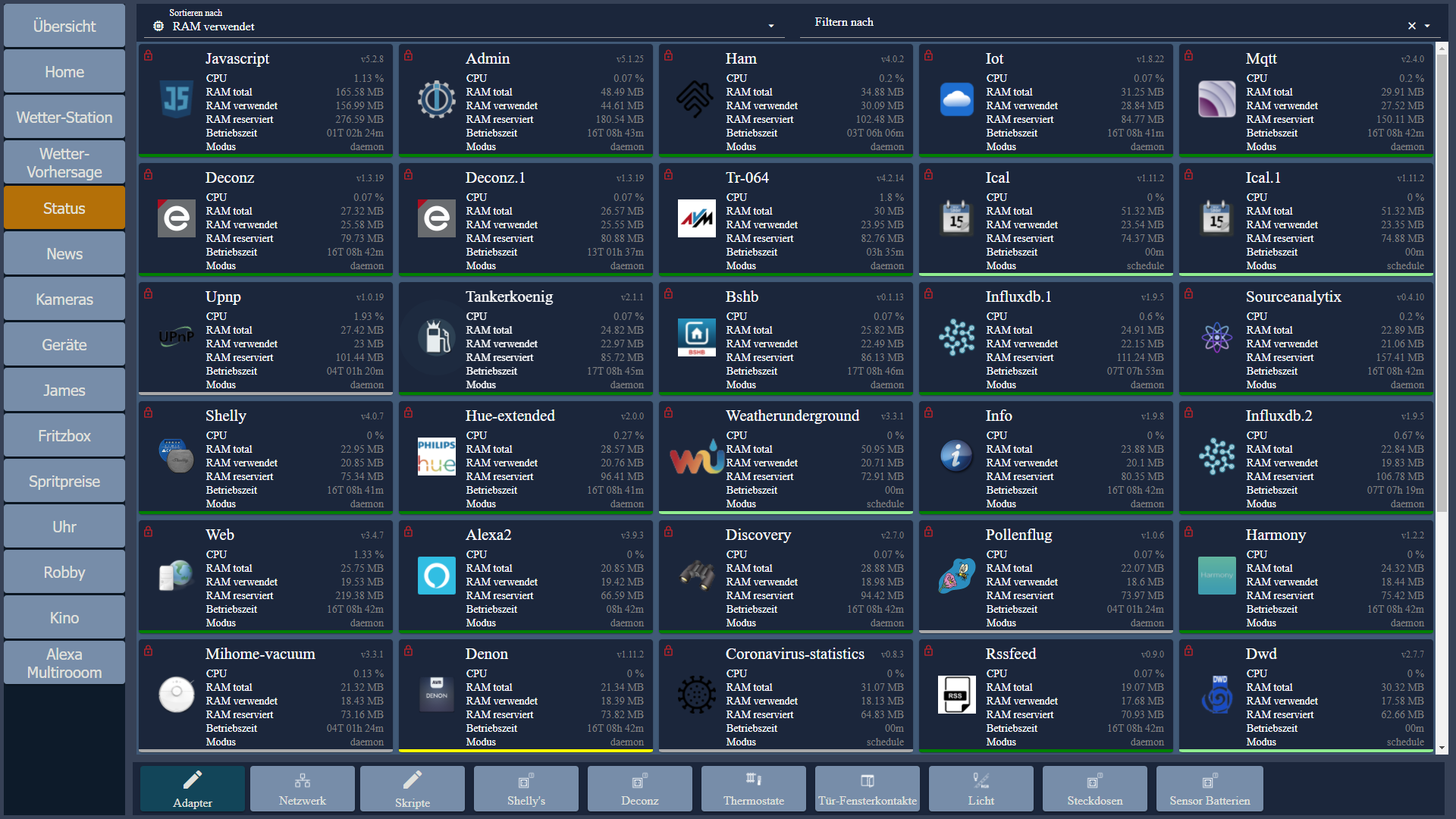Image resolution: width=1456 pixels, height=819 pixels.
Task: Toggle the lock on Upnp card
Action: [x=149, y=293]
